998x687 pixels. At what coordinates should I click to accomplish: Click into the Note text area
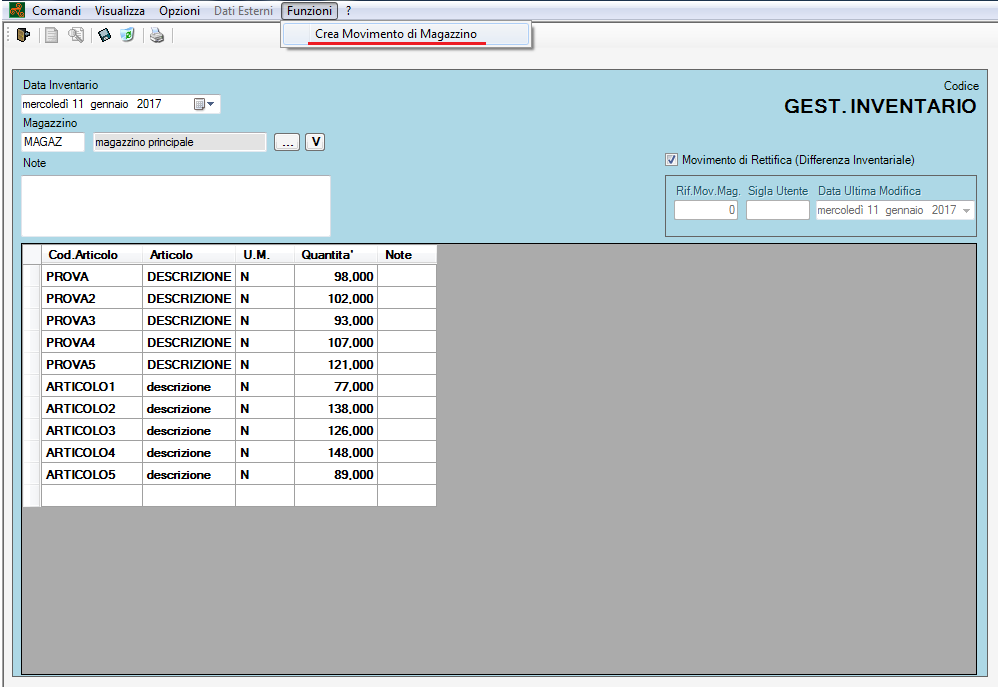coord(175,206)
